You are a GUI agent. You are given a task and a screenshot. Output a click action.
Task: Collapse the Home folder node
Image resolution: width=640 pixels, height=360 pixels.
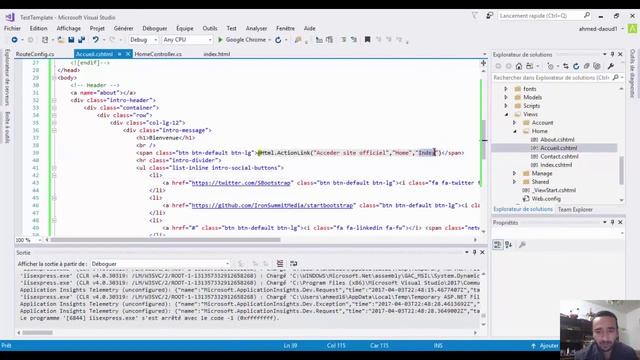point(515,131)
